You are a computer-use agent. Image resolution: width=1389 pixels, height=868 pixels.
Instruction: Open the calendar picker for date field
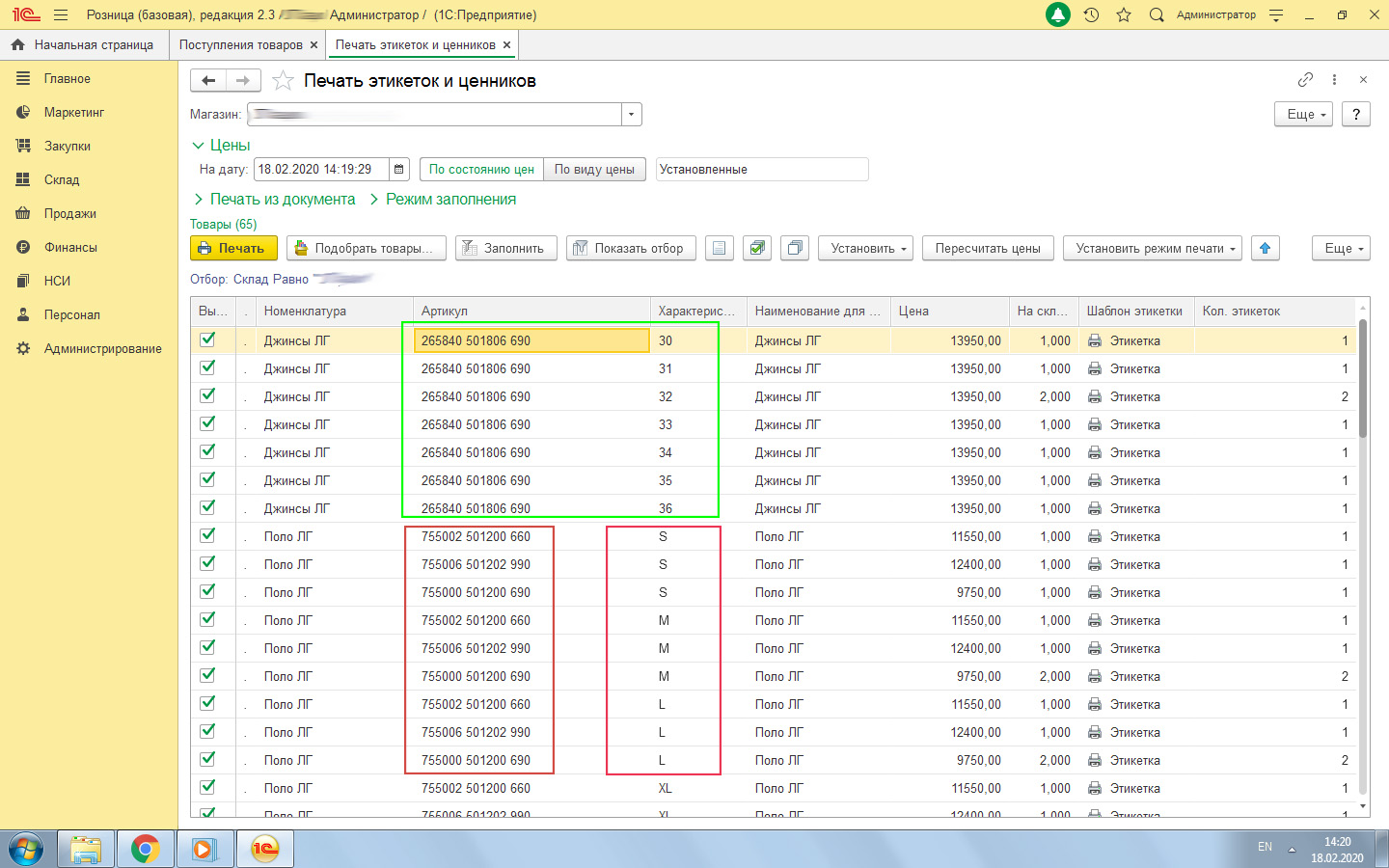tap(399, 170)
